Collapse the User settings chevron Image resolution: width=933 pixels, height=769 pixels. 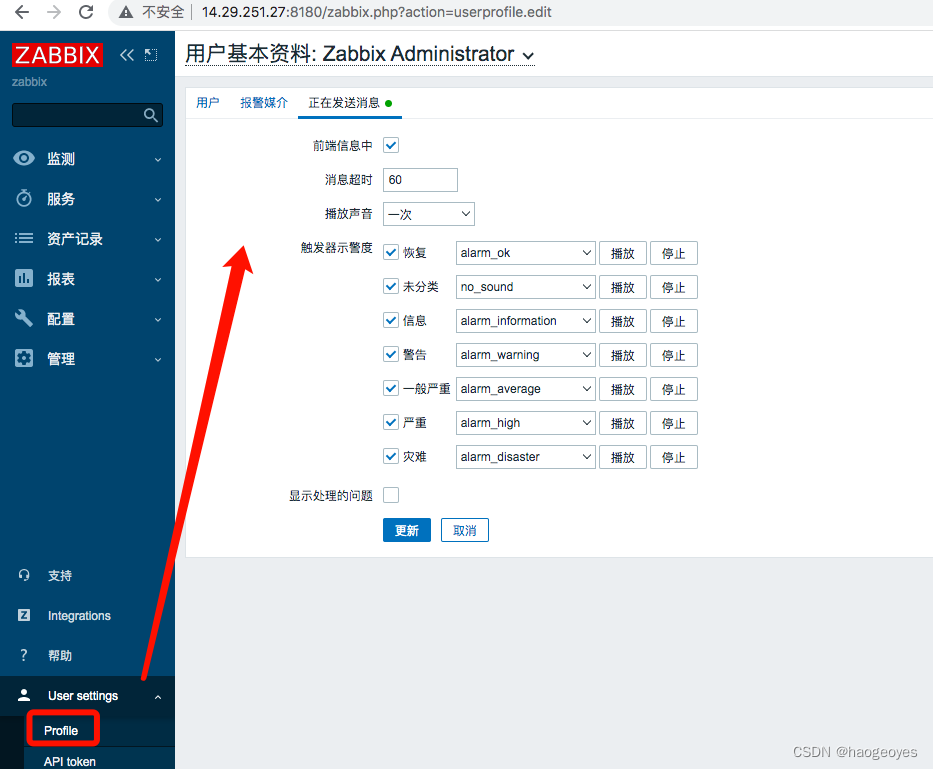158,696
